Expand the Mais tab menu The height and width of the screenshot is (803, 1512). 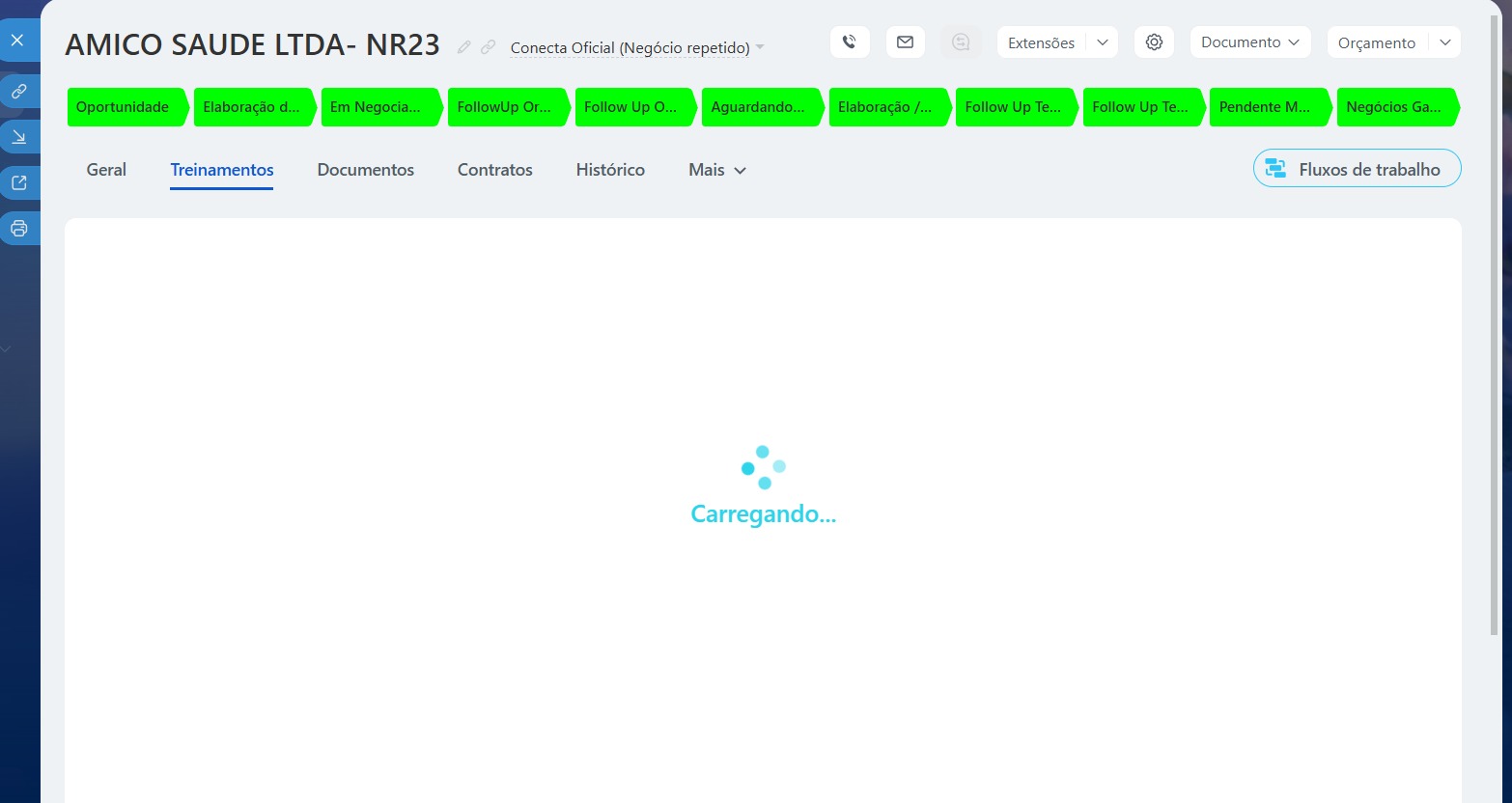(x=717, y=170)
